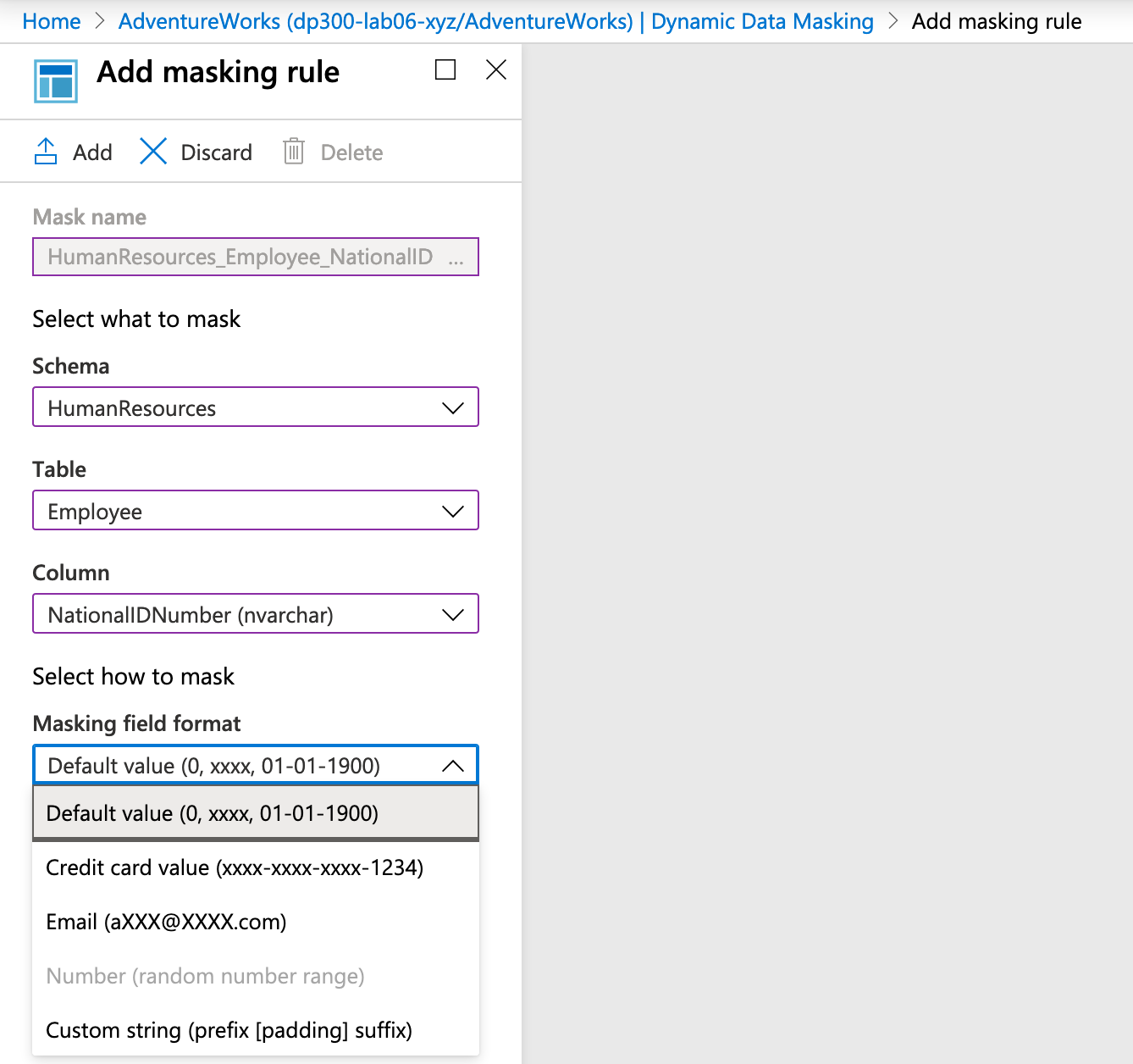Maximize the Add masking rule pane
The height and width of the screenshot is (1064, 1133).
444,70
